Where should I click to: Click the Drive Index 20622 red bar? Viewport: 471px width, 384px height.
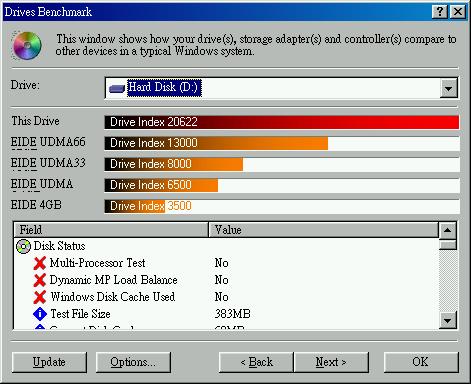click(x=282, y=122)
